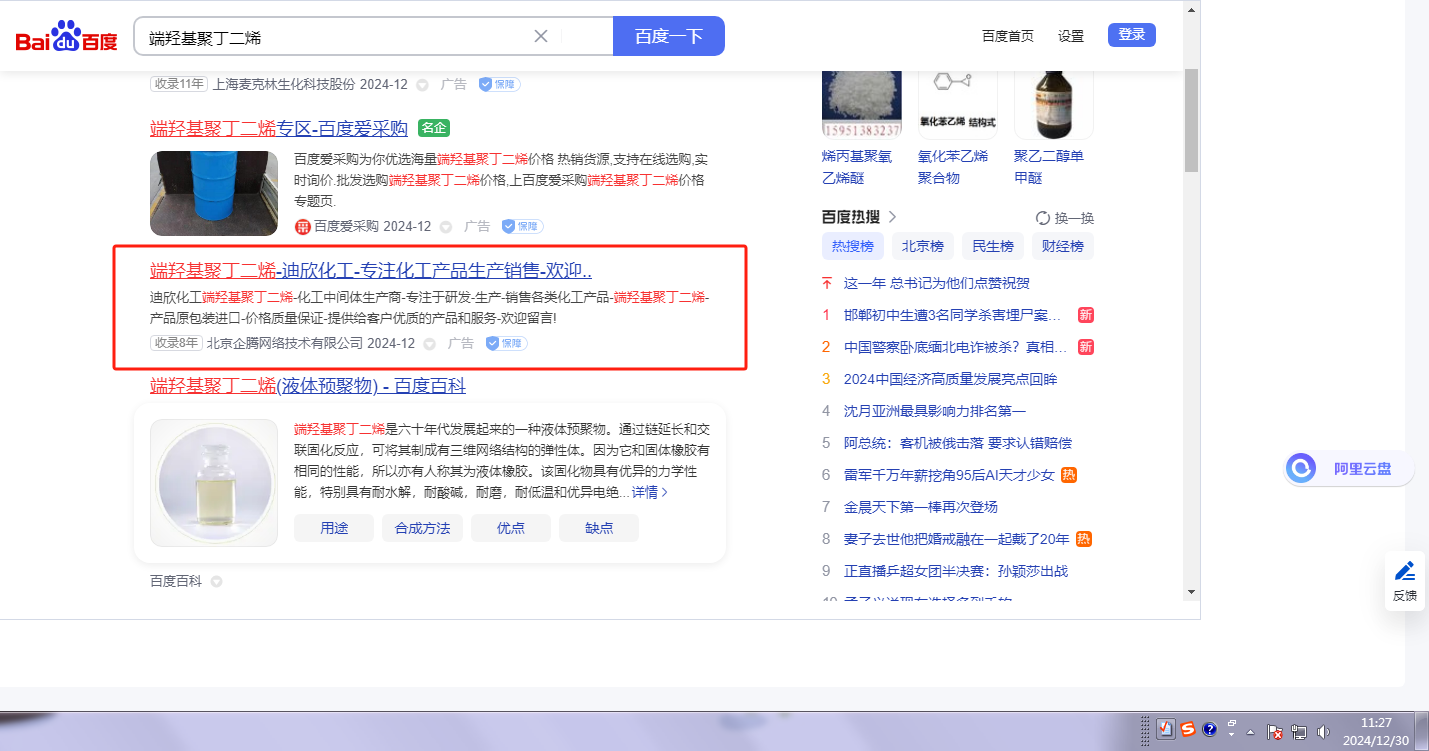
Task: Click 新 tag beside 邯郸初中生遭3名同学杀害埋尸案
Action: [1085, 315]
